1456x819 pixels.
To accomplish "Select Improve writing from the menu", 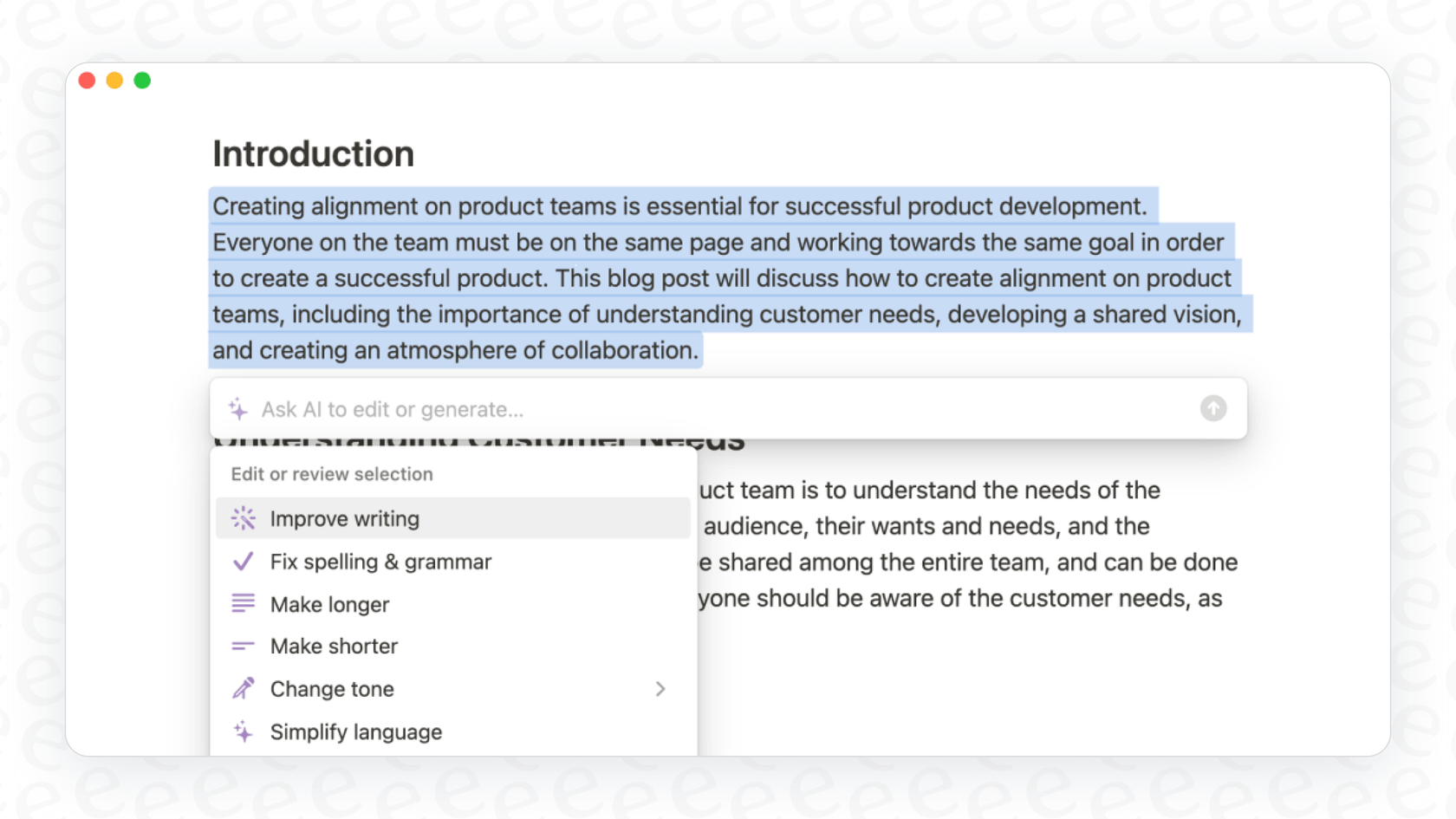I will pos(345,518).
